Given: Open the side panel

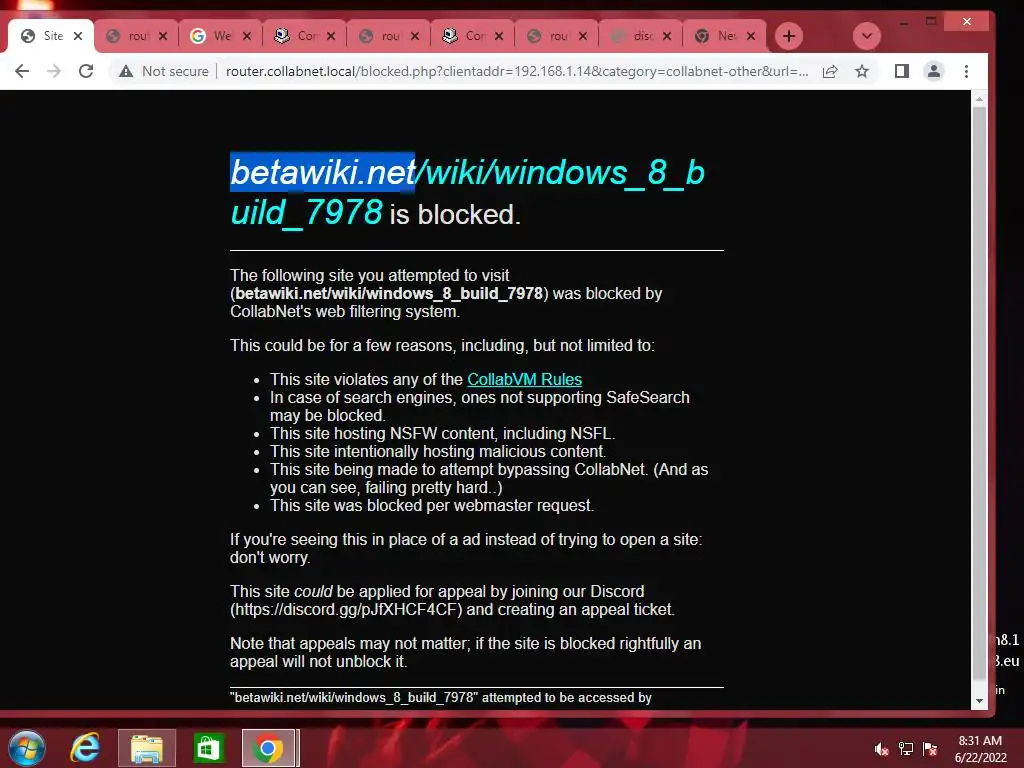Looking at the screenshot, I should click(x=902, y=71).
